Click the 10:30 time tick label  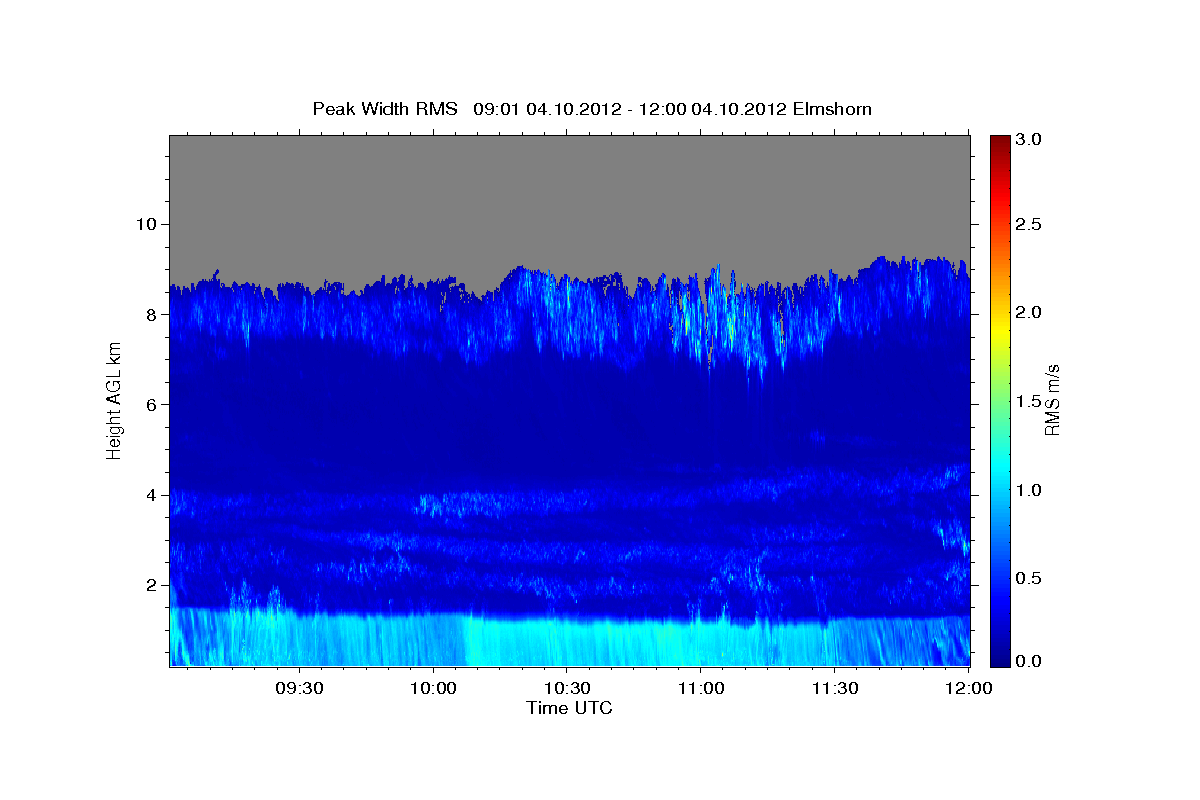coord(567,689)
